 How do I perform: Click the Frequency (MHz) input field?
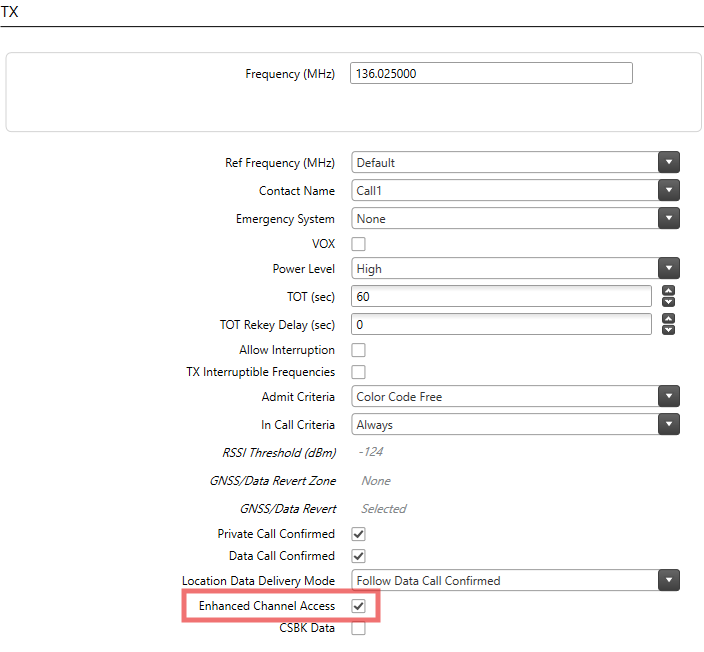tap(491, 74)
